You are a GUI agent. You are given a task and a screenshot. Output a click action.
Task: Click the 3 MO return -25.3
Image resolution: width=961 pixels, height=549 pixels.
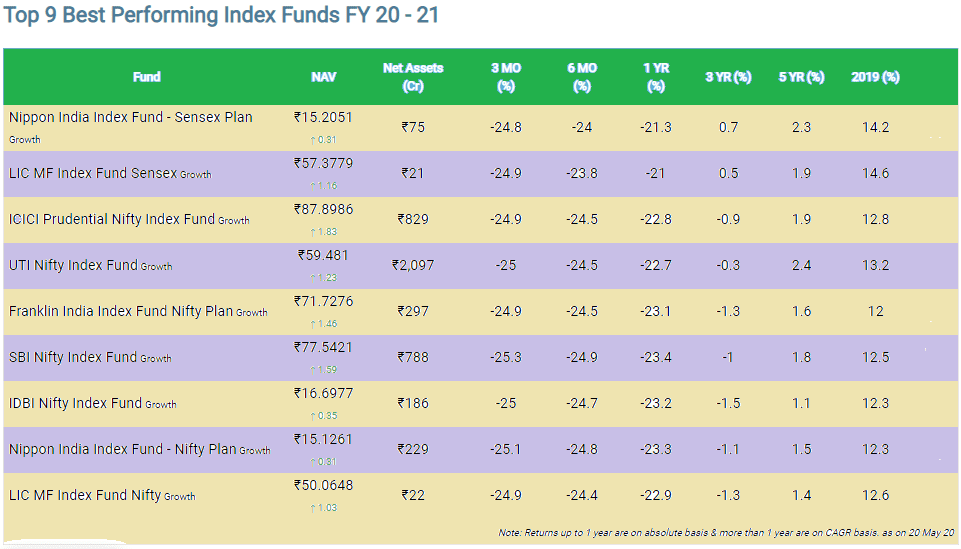[x=506, y=357]
